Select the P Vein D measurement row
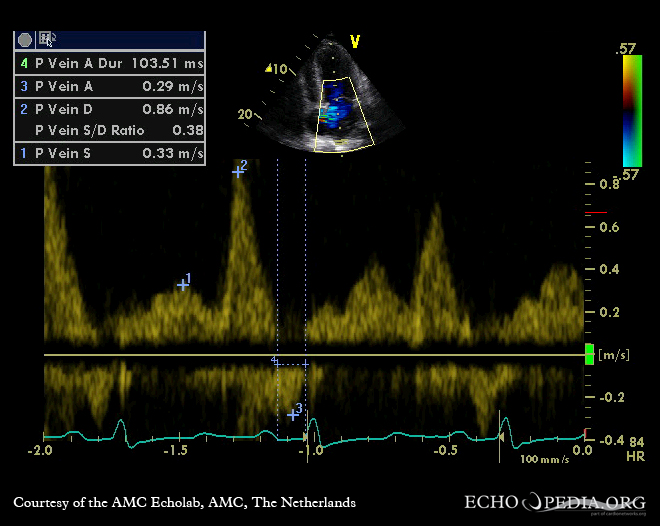660x526 pixels. (x=109, y=109)
